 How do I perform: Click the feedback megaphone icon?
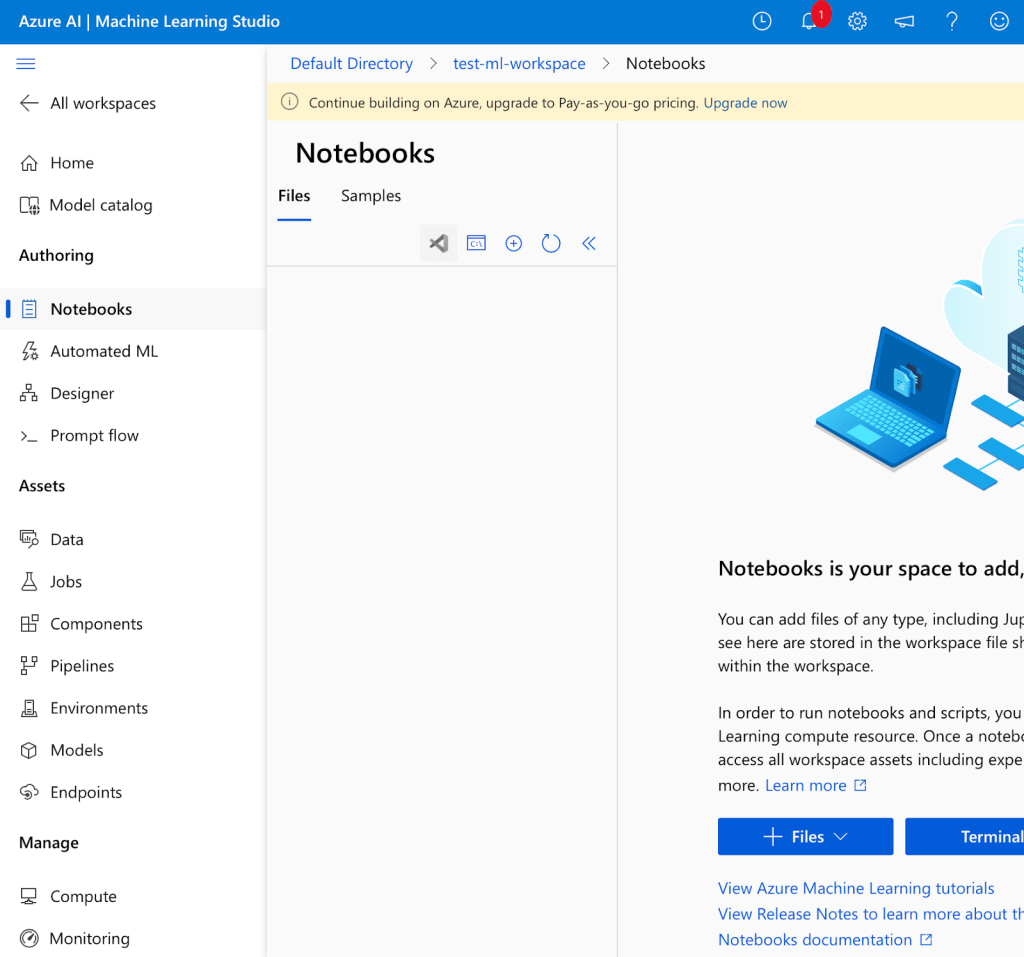(x=904, y=21)
